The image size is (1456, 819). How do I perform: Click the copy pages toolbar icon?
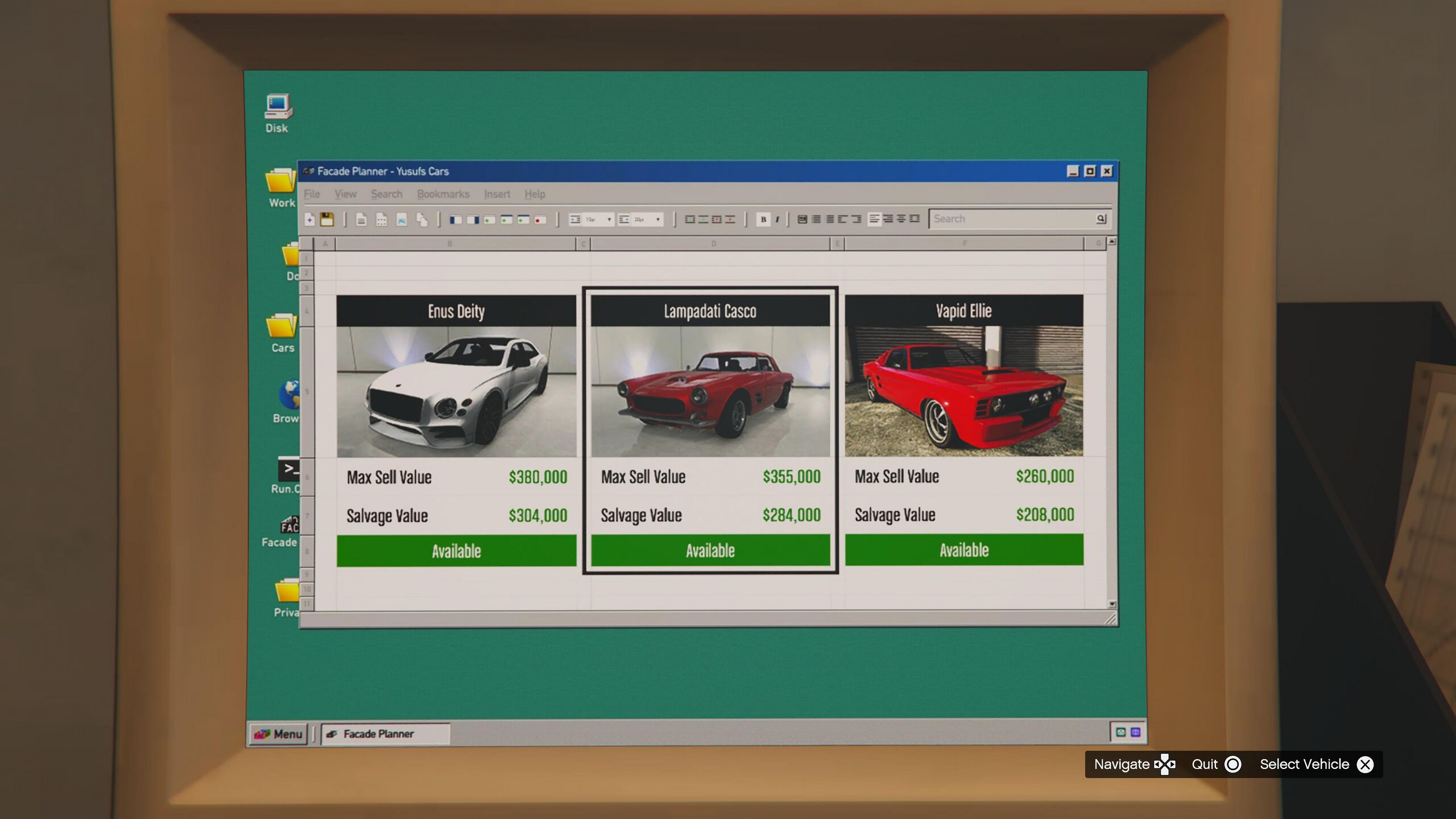[x=421, y=220]
